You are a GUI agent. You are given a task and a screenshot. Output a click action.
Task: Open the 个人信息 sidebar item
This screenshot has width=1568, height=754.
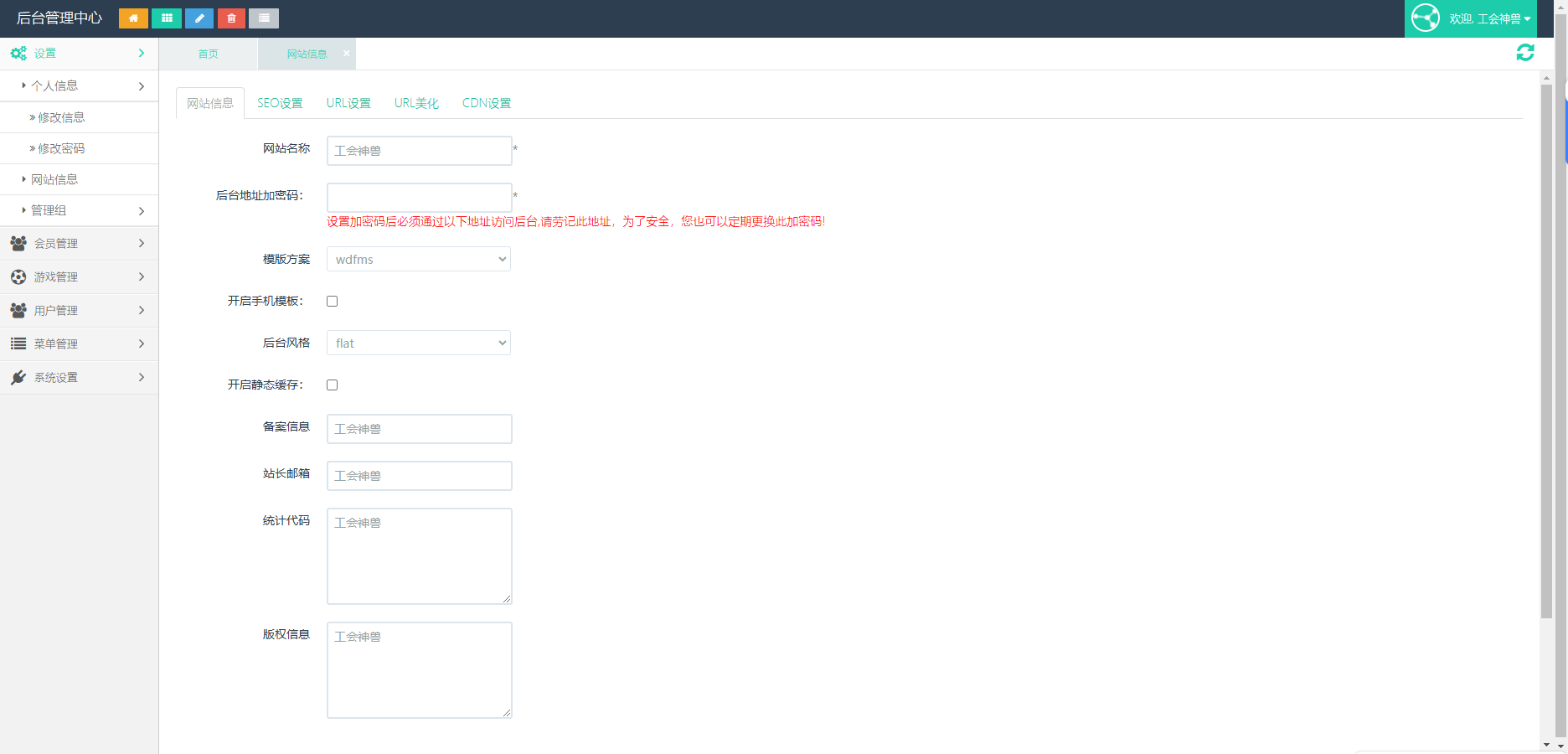coord(79,85)
